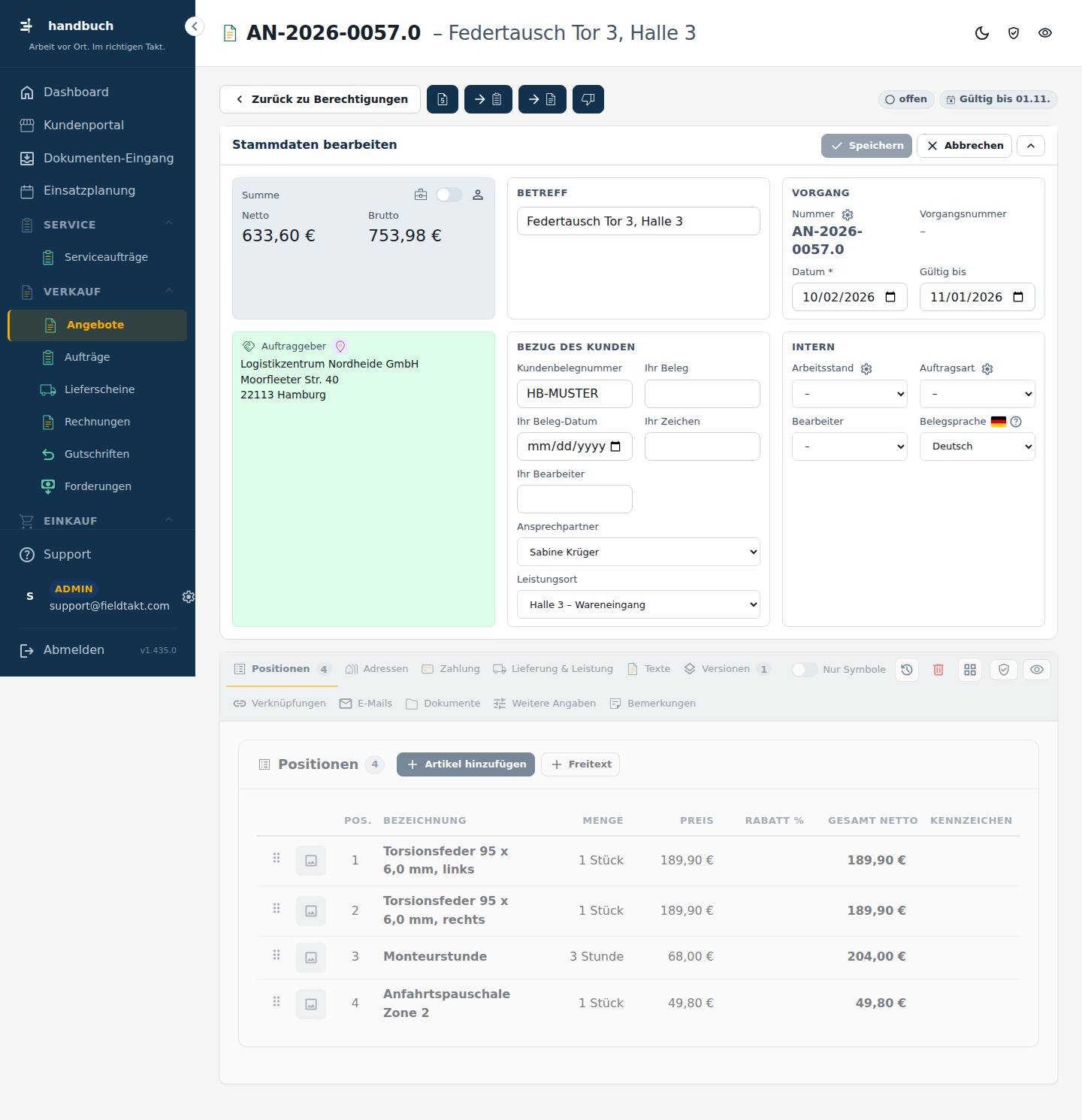Click the drag handle of Anfahrtspauschale Zone 2

click(277, 1001)
